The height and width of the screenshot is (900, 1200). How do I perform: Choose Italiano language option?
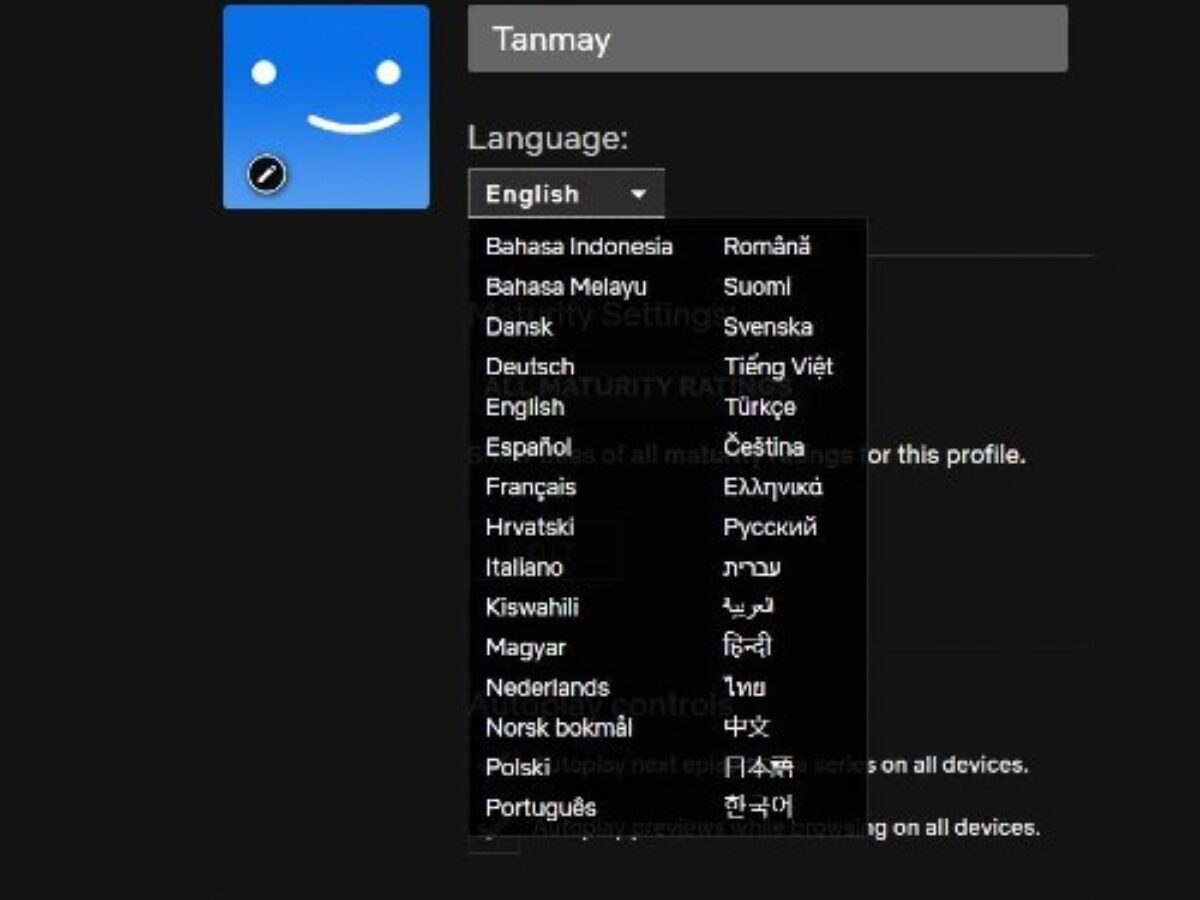coord(524,567)
